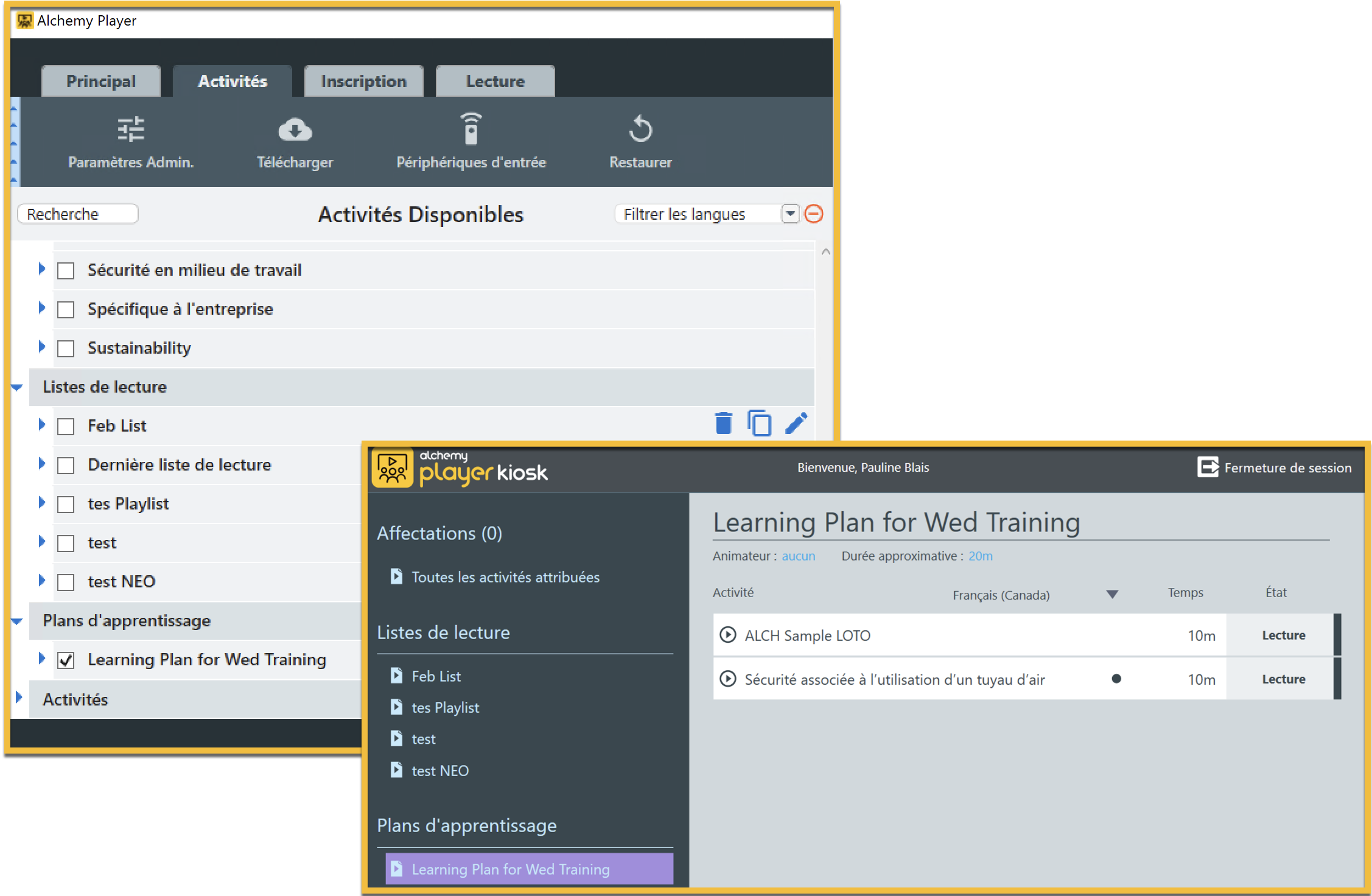This screenshot has height=896, width=1372.
Task: Check the test NEO checkbox
Action: [66, 582]
